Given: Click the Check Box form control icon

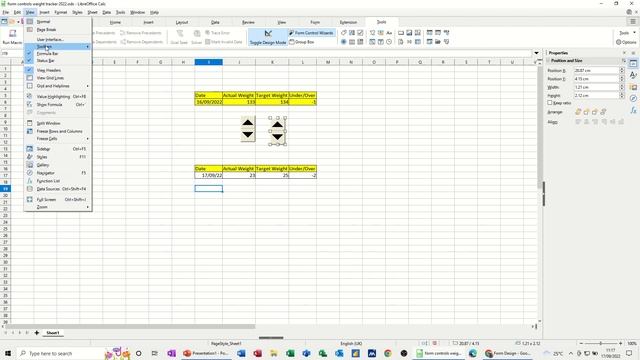Looking at the screenshot, I should 360,33.
